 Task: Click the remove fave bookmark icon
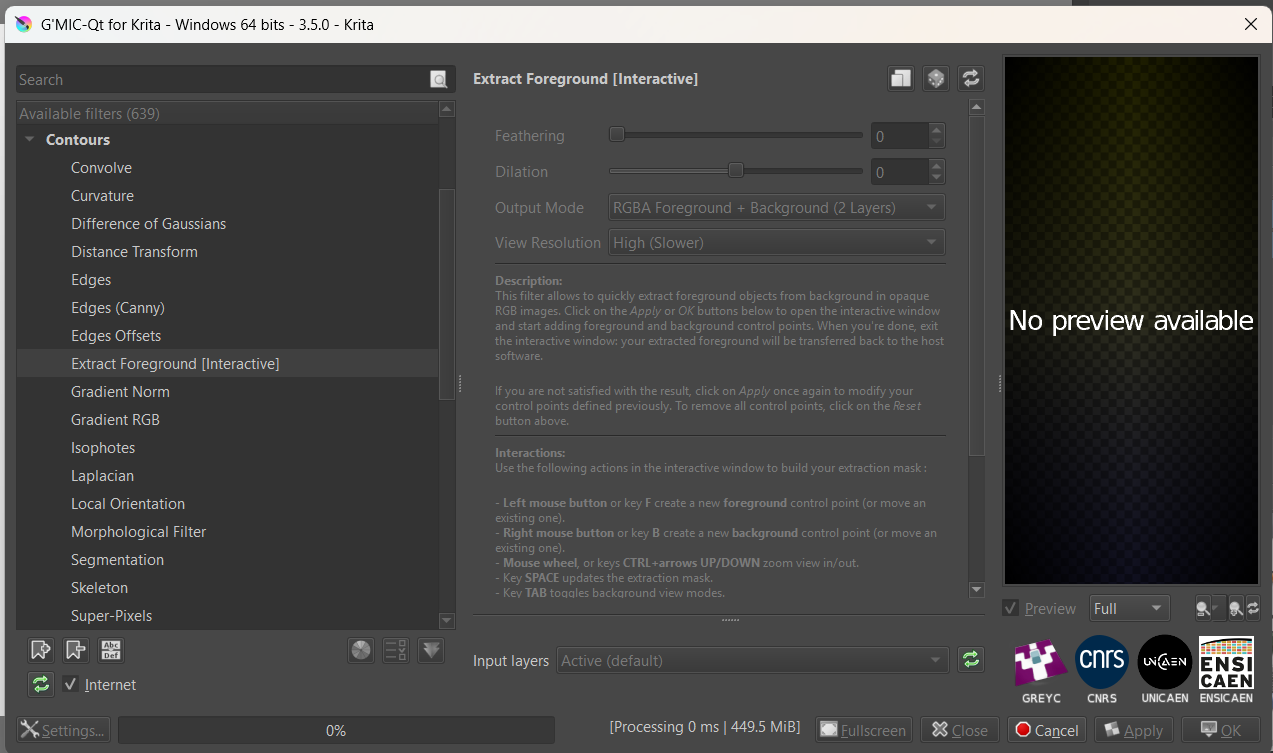tap(75, 650)
